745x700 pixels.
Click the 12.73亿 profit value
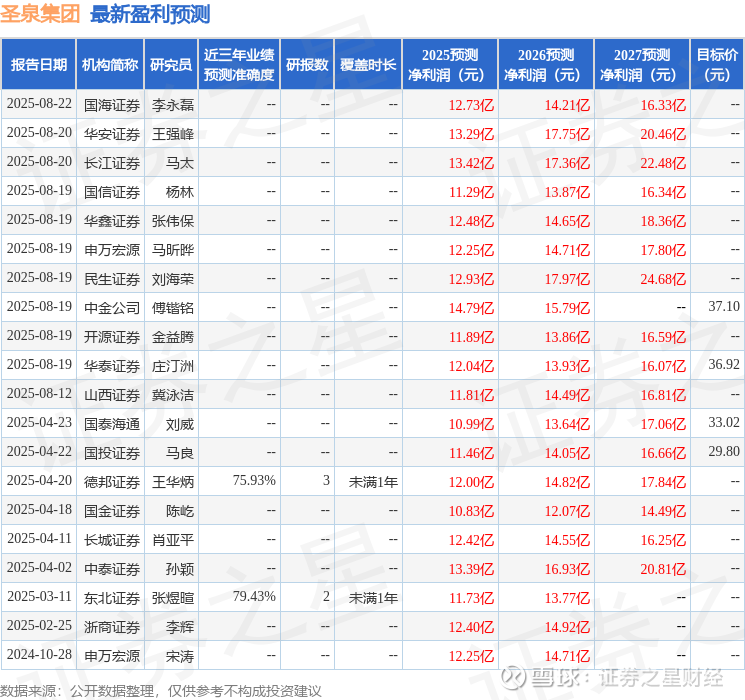click(471, 105)
